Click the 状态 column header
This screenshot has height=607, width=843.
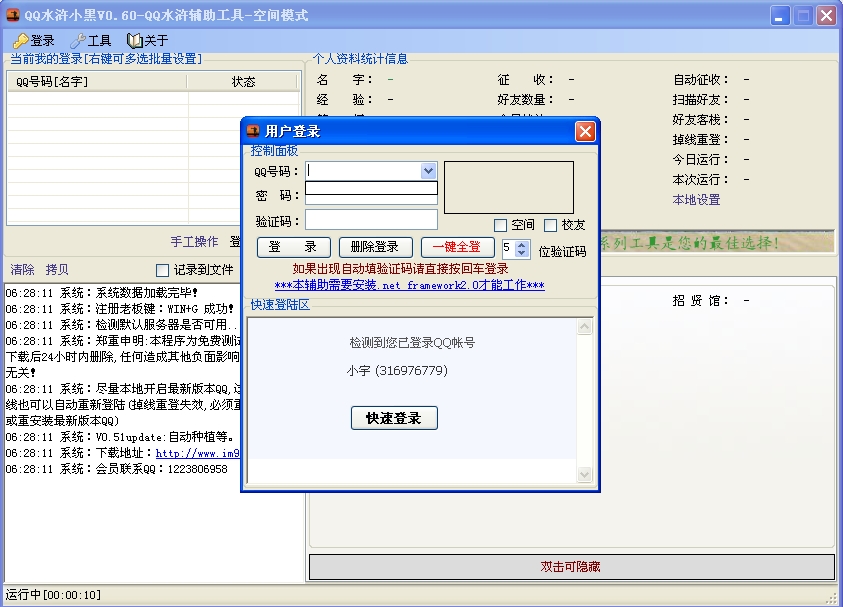(242, 82)
